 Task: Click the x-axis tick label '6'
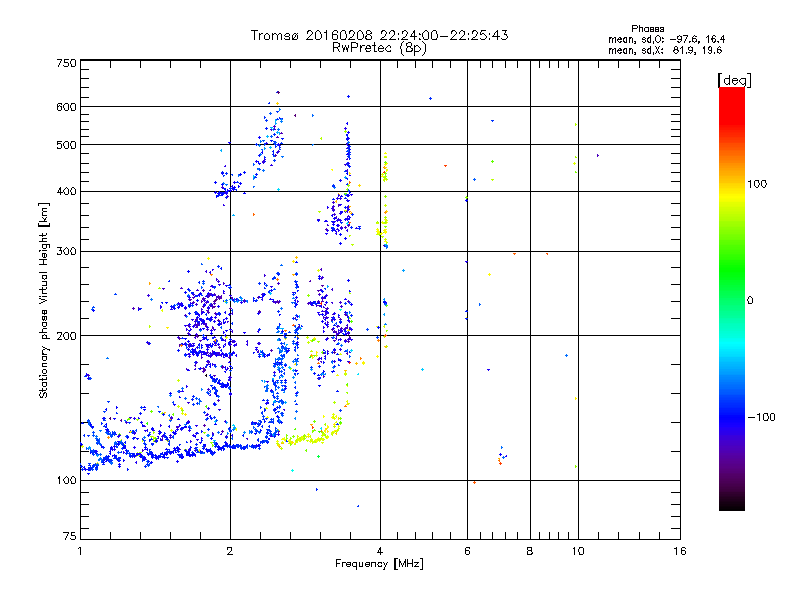(x=467, y=551)
